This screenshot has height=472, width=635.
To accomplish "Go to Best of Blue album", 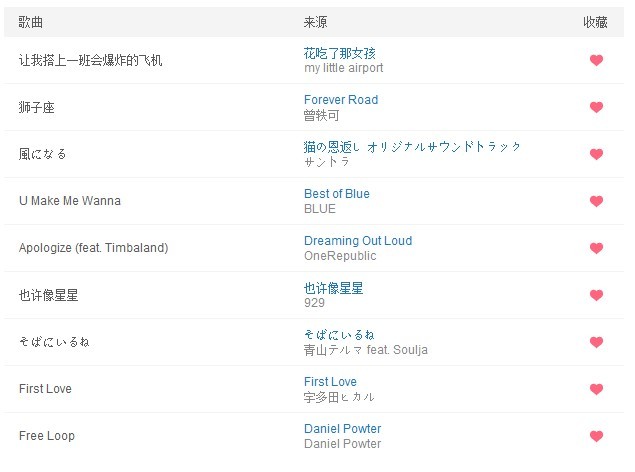I will click(x=336, y=194).
